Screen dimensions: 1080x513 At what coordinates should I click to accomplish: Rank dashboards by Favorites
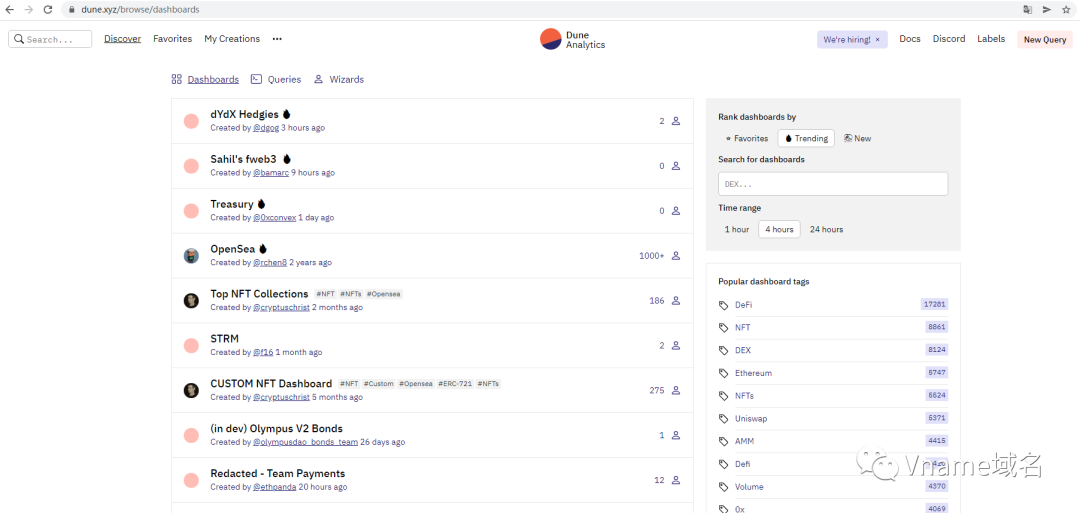[747, 138]
